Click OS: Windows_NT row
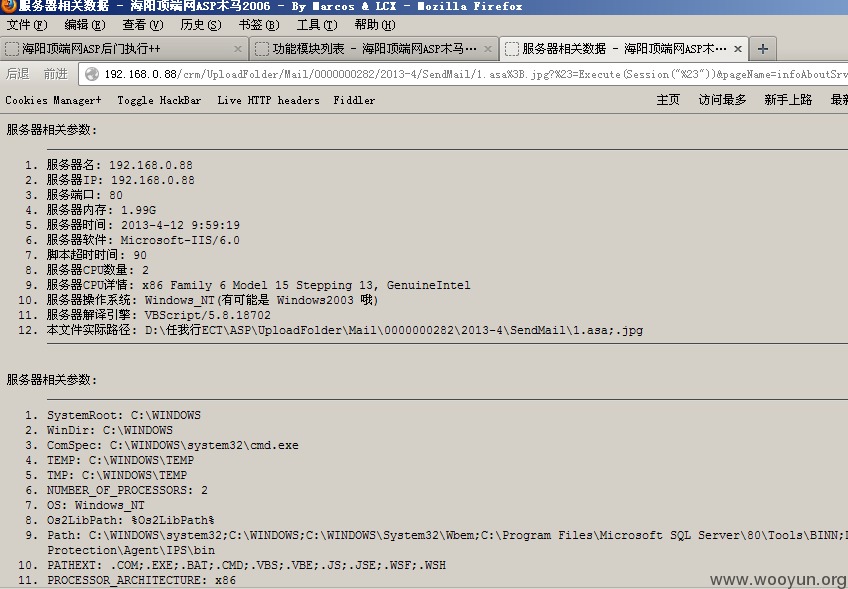Viewport: 848px width, 589px height. (96, 505)
